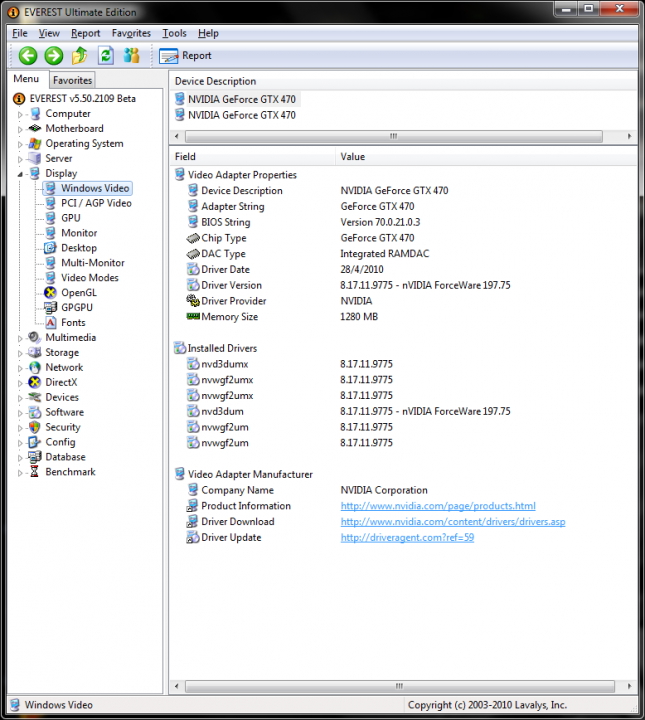This screenshot has width=645, height=720.
Task: Click the Devices icon in tree
Action: coord(34,397)
